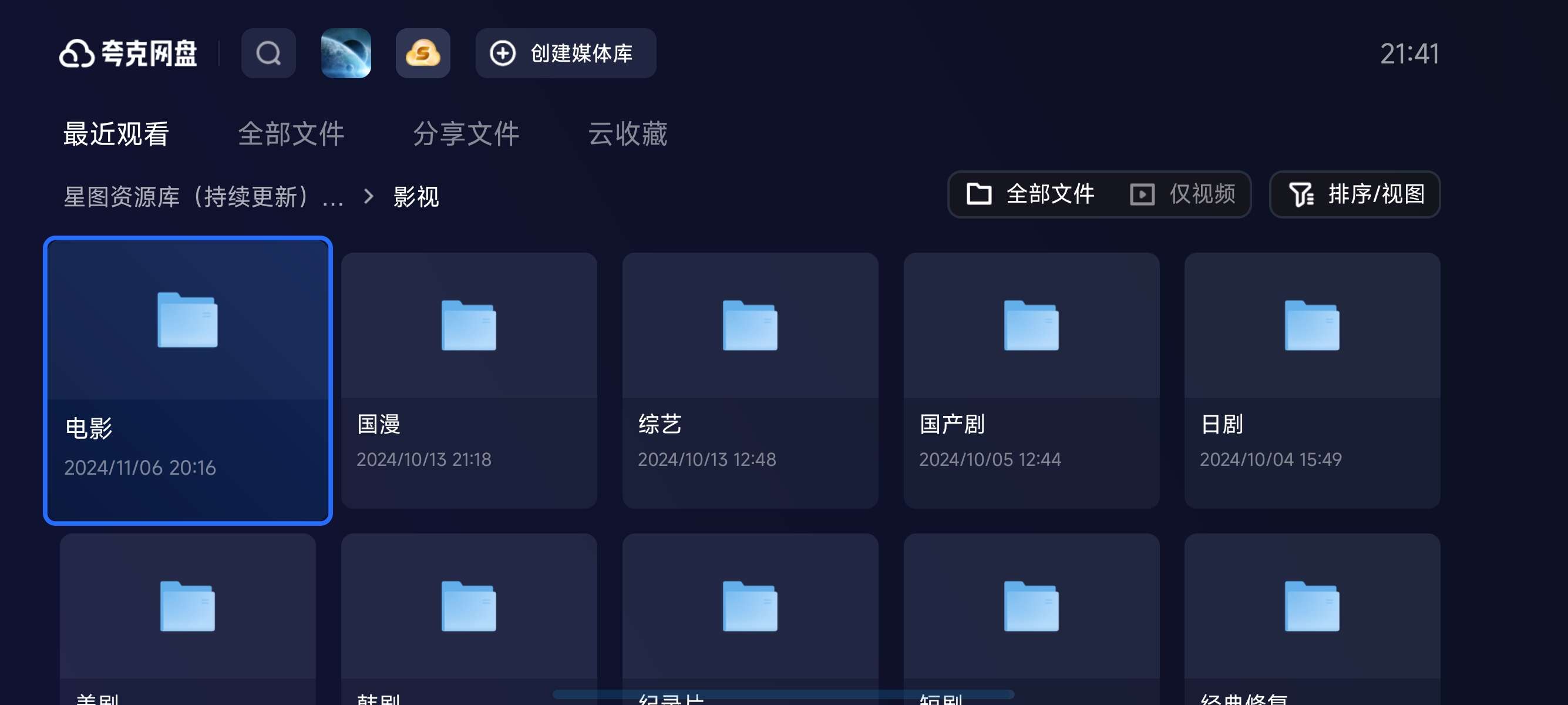Open the 综艺 folder icon
This screenshot has width=1568, height=705.
(750, 325)
